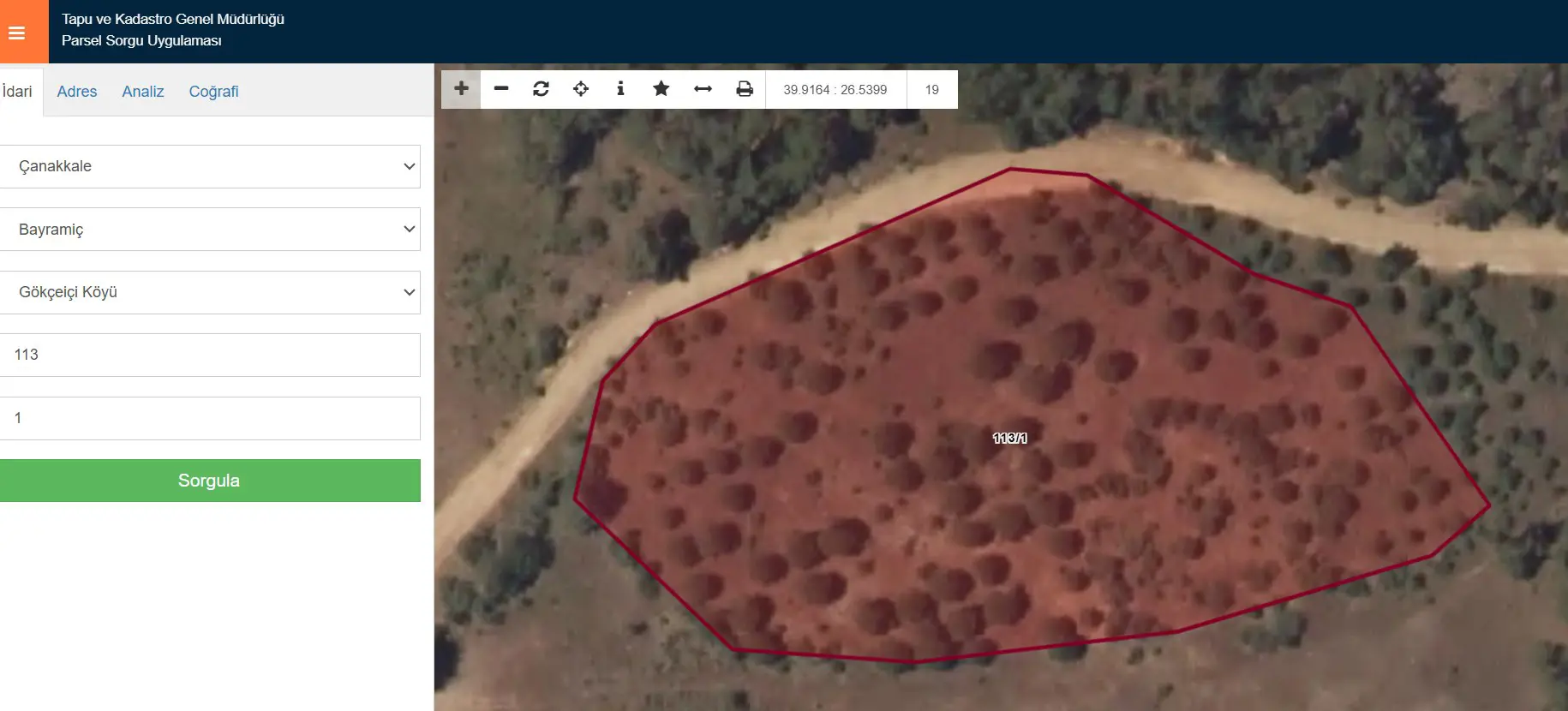Activate the locate crosshair tool
Screen dimensions: 1568x711
pyautogui.click(x=581, y=89)
